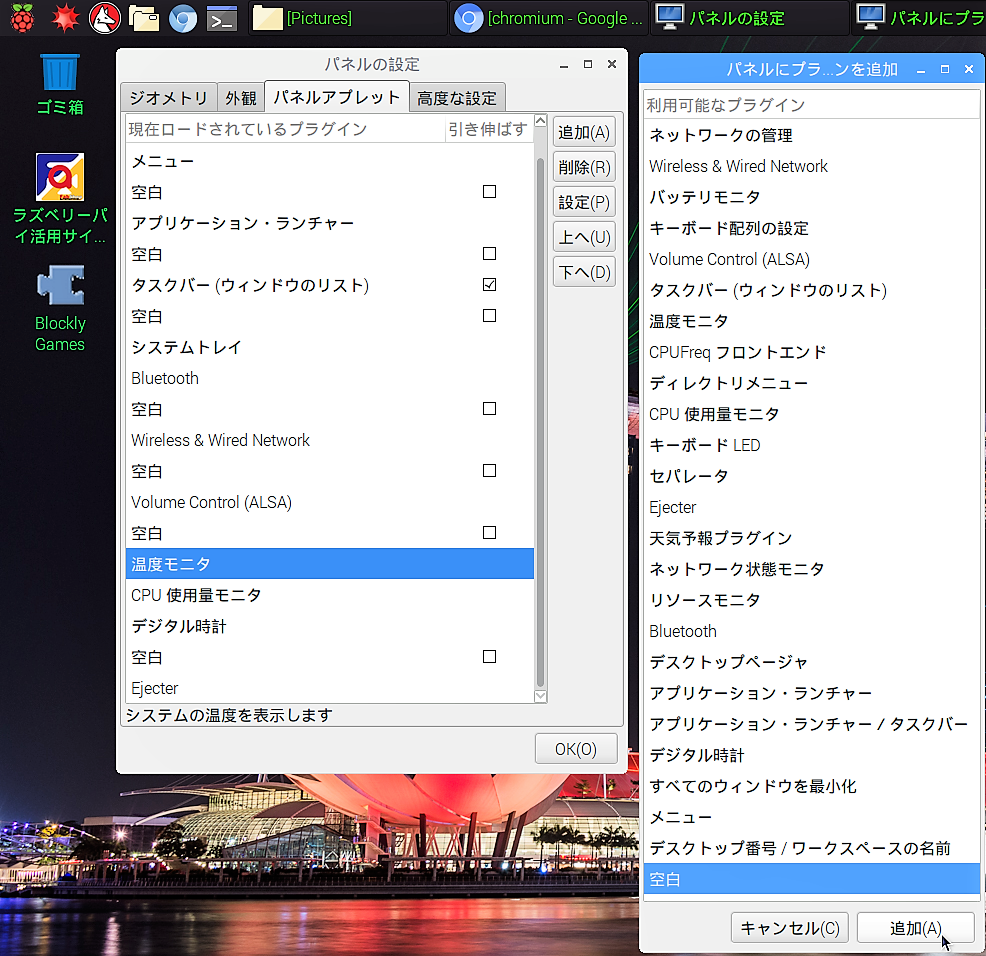The height and width of the screenshot is (956, 986).
Task: Switch to パネルの設定 taskbar entry
Action: 749,18
